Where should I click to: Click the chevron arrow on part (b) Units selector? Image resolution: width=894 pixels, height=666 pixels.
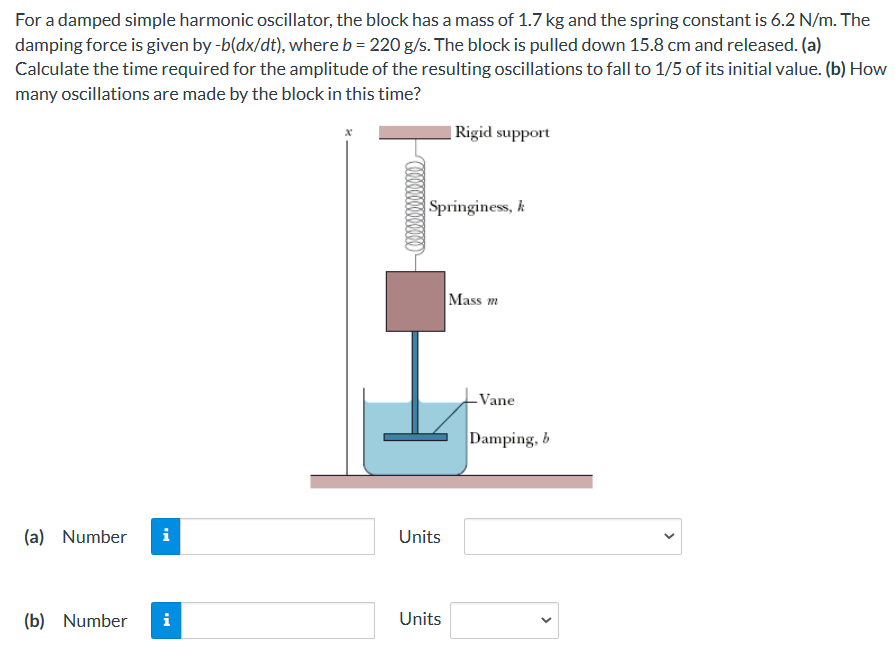pyautogui.click(x=545, y=620)
